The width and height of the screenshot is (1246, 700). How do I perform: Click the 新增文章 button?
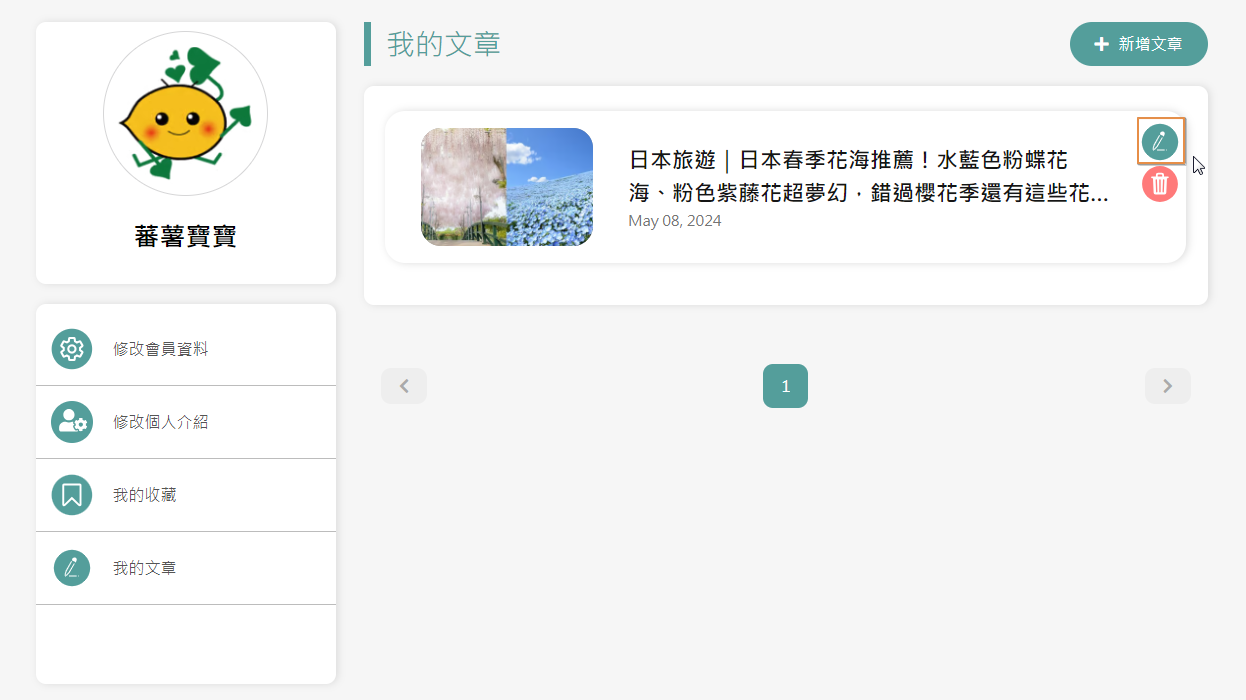[1138, 44]
